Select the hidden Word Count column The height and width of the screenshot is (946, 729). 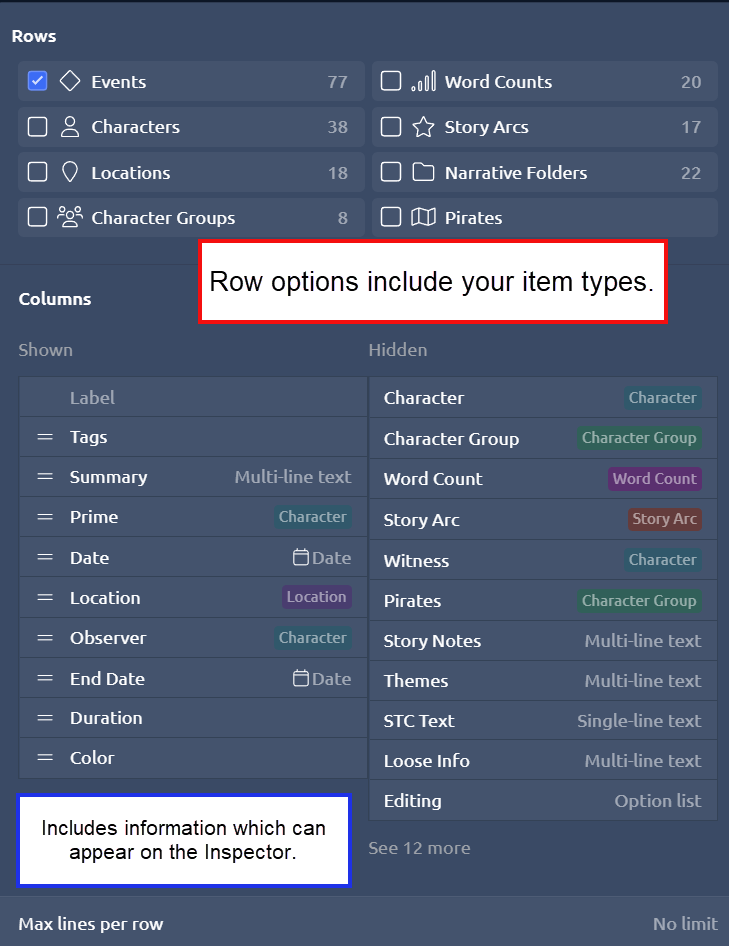pyautogui.click(x=433, y=479)
